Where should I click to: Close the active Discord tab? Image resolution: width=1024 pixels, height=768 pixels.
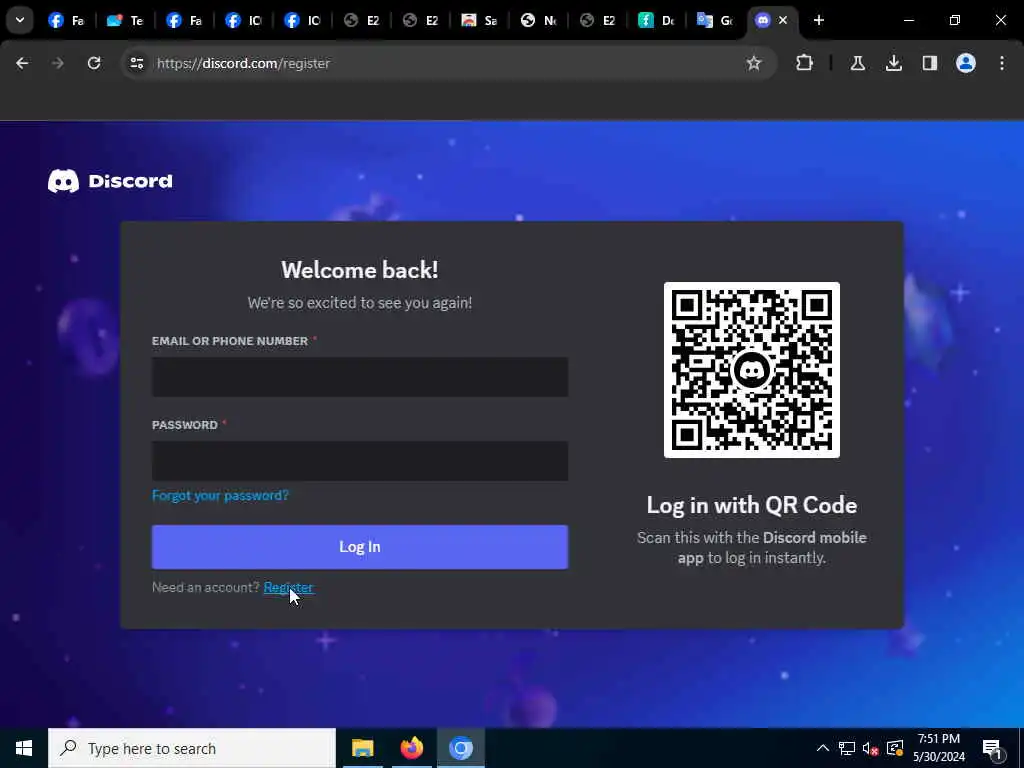[783, 20]
